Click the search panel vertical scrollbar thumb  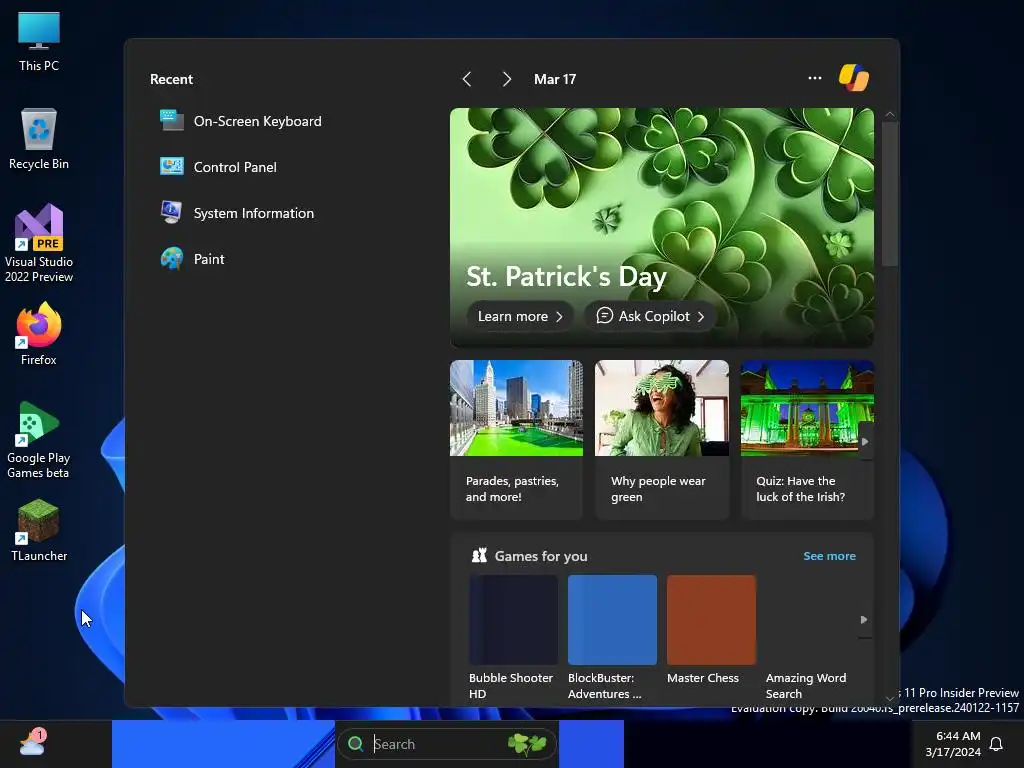[889, 194]
